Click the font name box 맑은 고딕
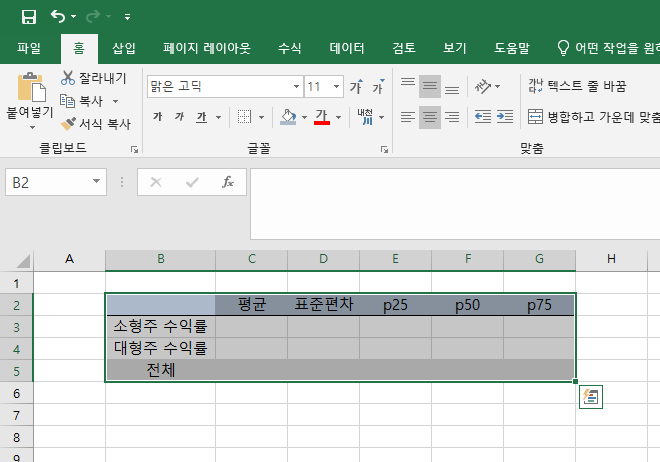Screen dimensions: 660x462 219,87
